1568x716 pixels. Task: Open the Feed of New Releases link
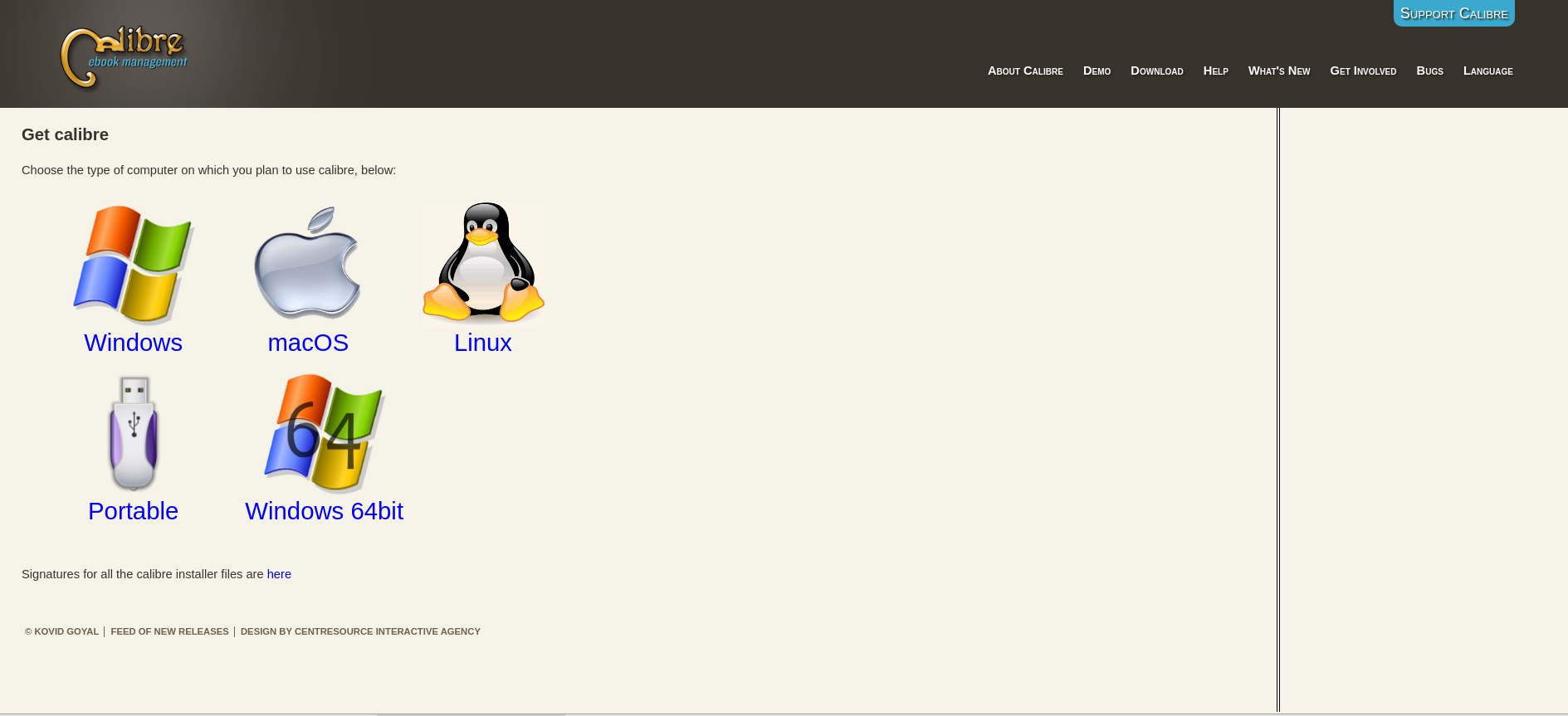(169, 631)
